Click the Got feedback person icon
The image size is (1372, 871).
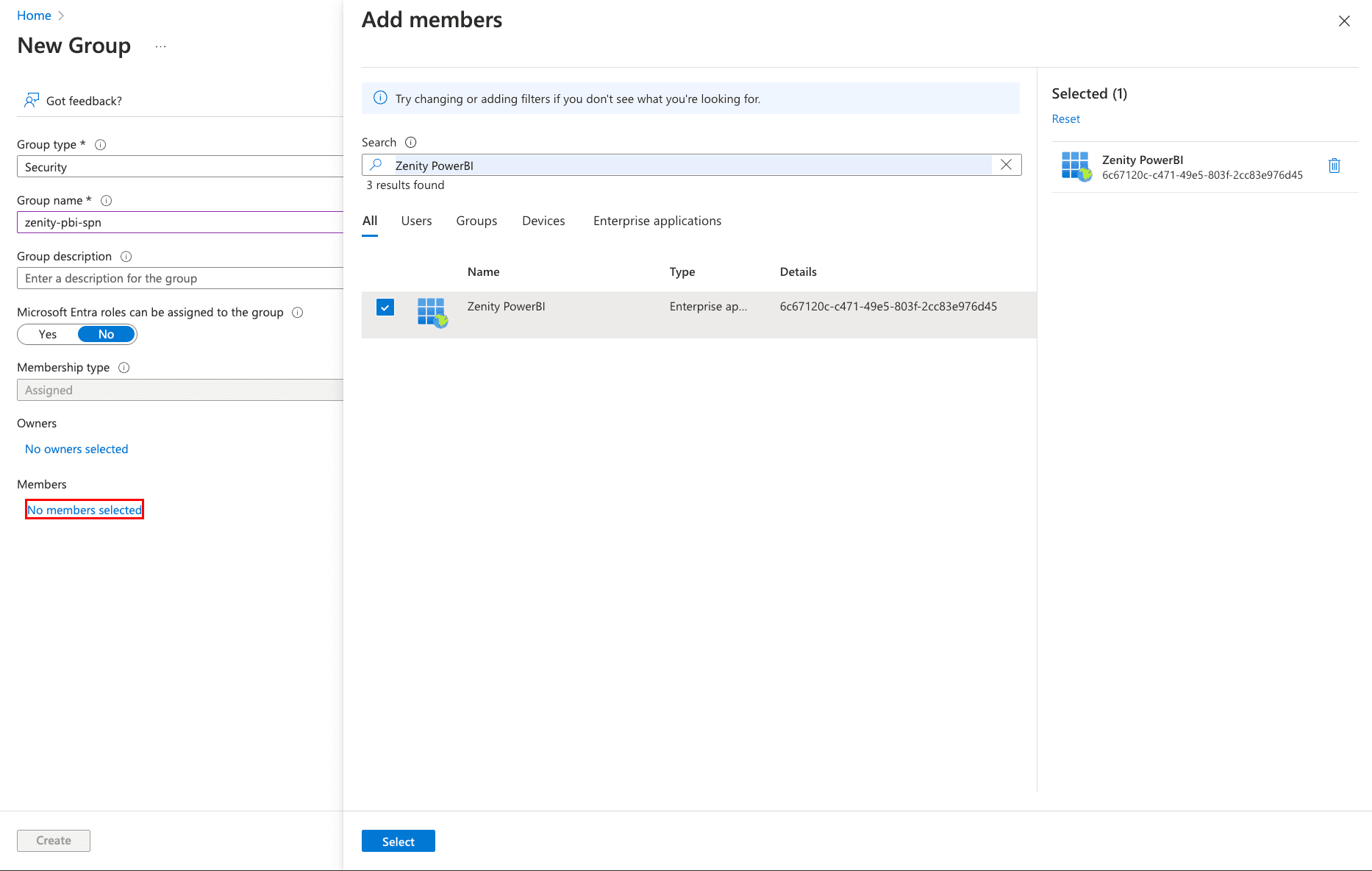point(31,100)
